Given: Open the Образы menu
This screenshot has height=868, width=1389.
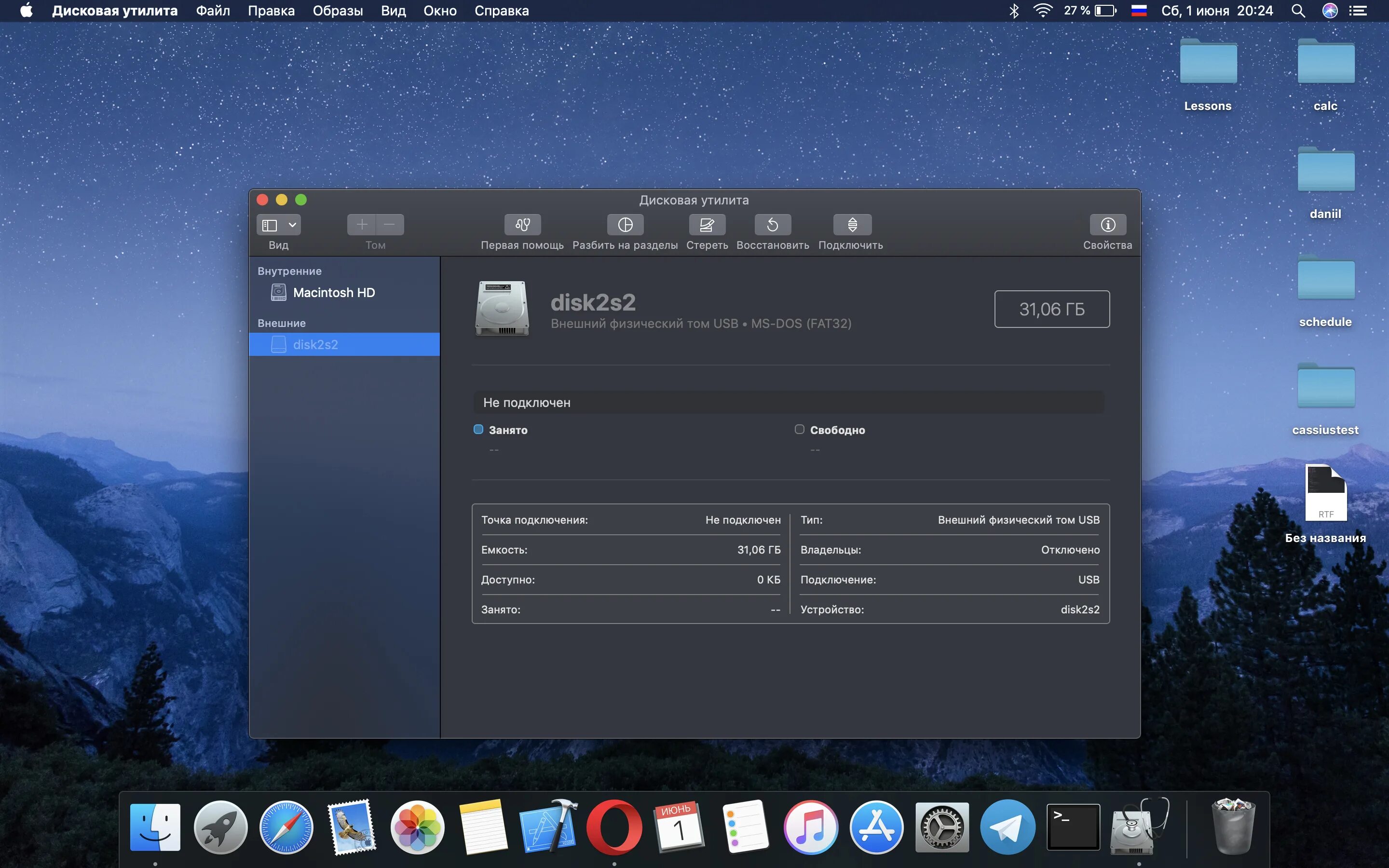Looking at the screenshot, I should [338, 11].
